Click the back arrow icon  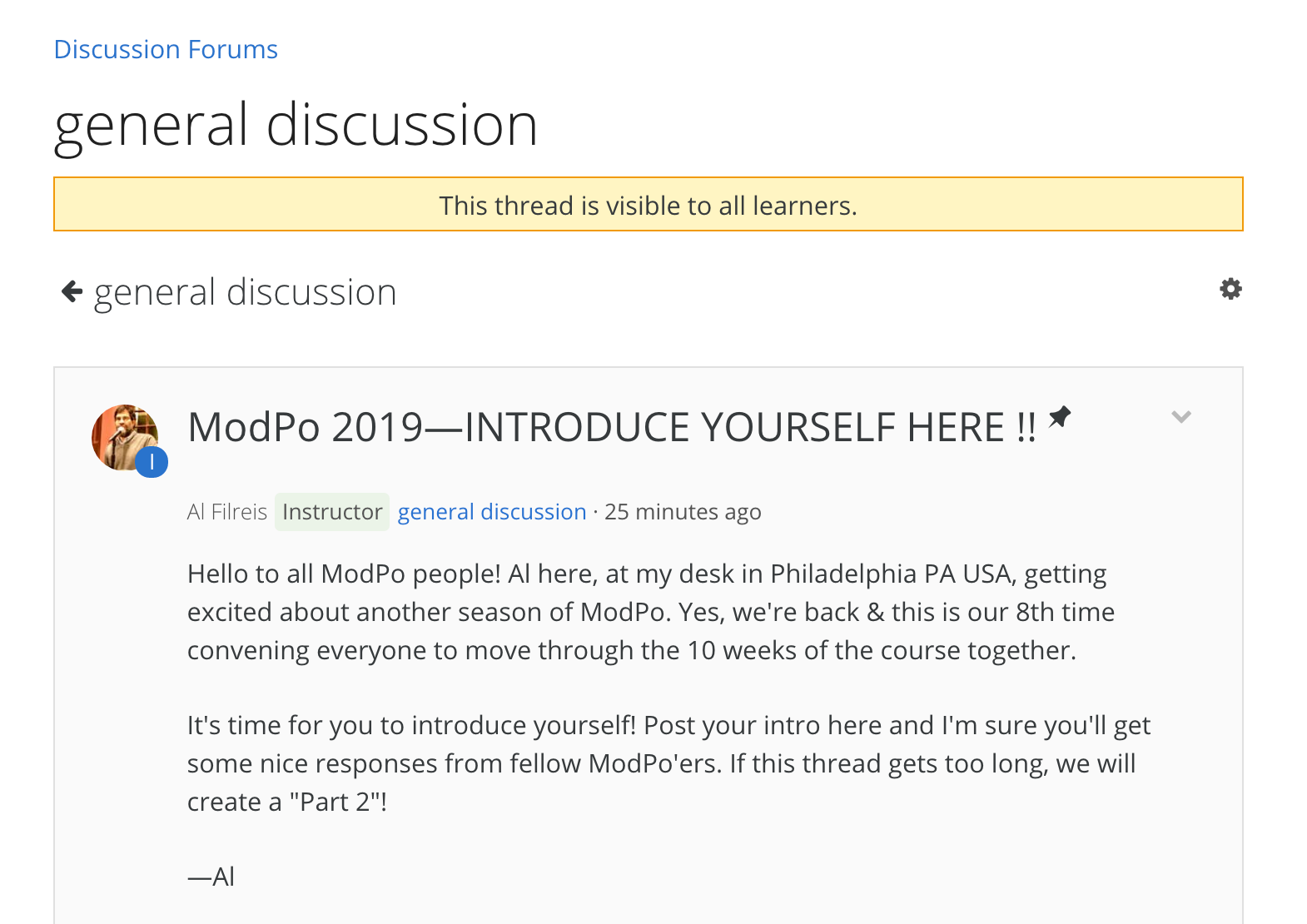point(72,292)
